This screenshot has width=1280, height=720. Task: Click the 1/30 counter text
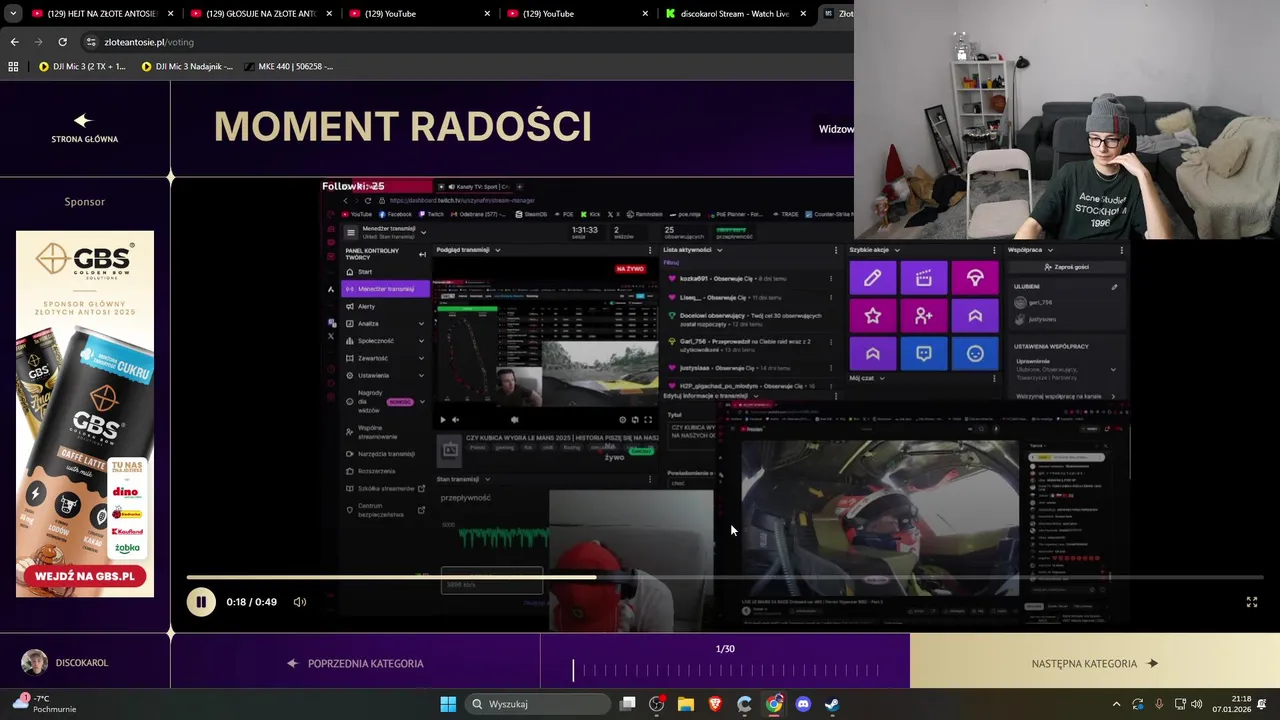pyautogui.click(x=725, y=649)
